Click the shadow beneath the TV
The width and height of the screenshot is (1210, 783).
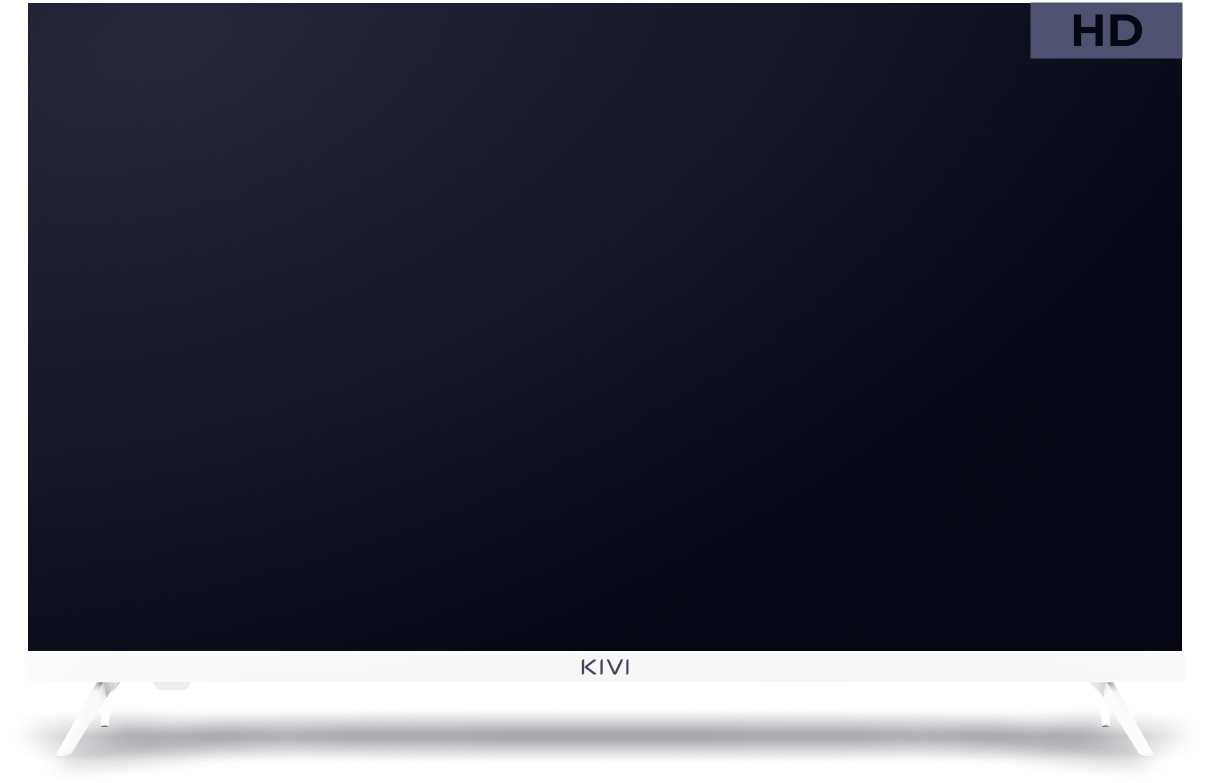605,725
